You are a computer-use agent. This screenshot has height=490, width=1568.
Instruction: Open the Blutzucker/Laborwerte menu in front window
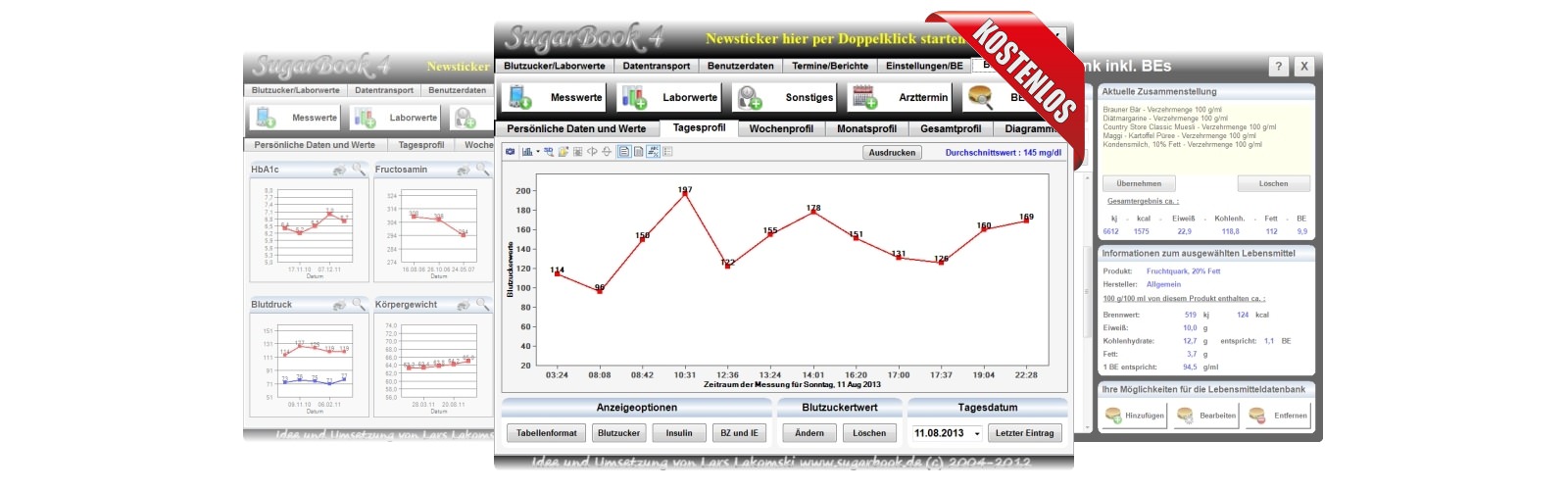point(555,66)
